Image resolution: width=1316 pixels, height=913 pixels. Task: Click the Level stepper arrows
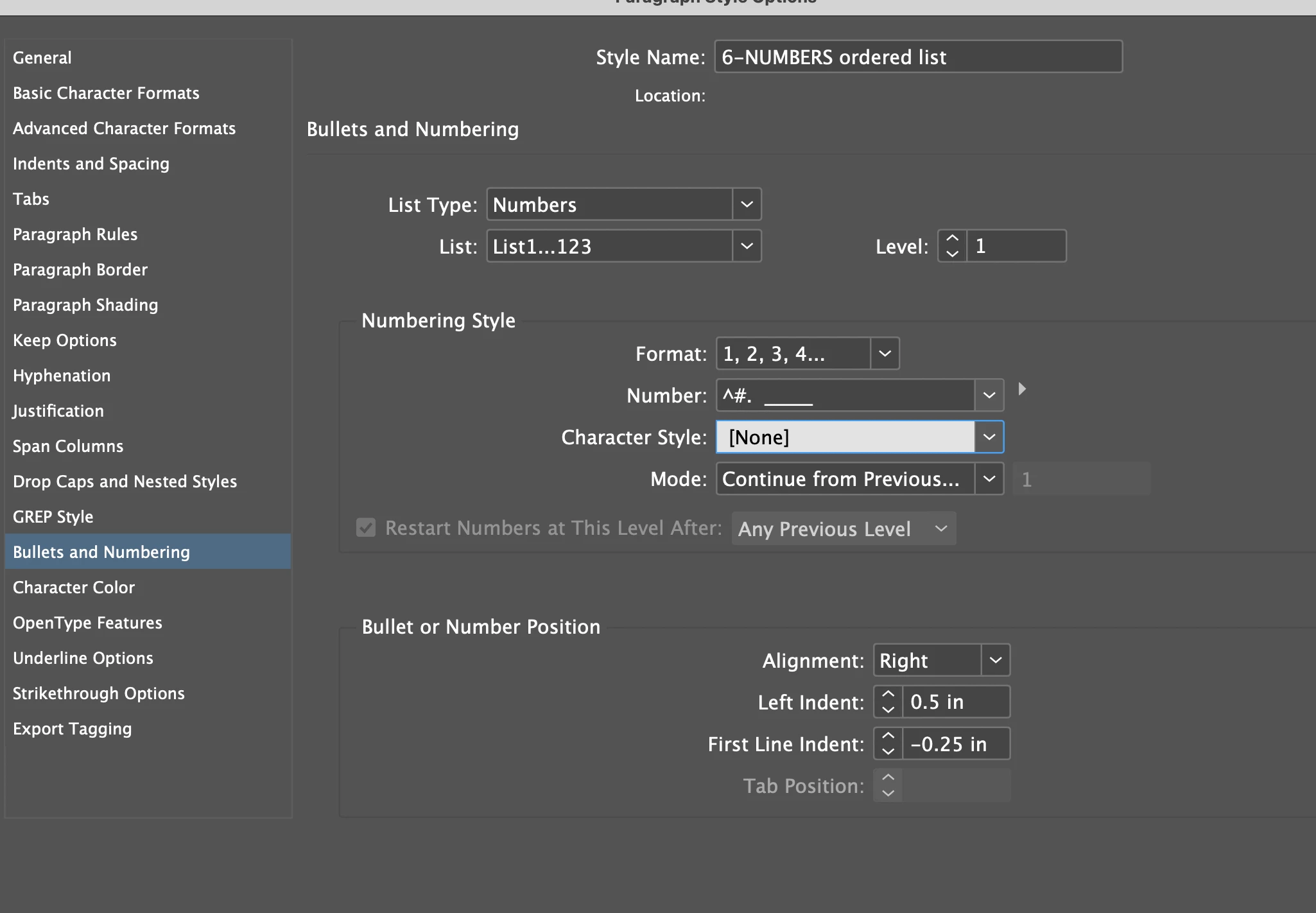[x=952, y=246]
